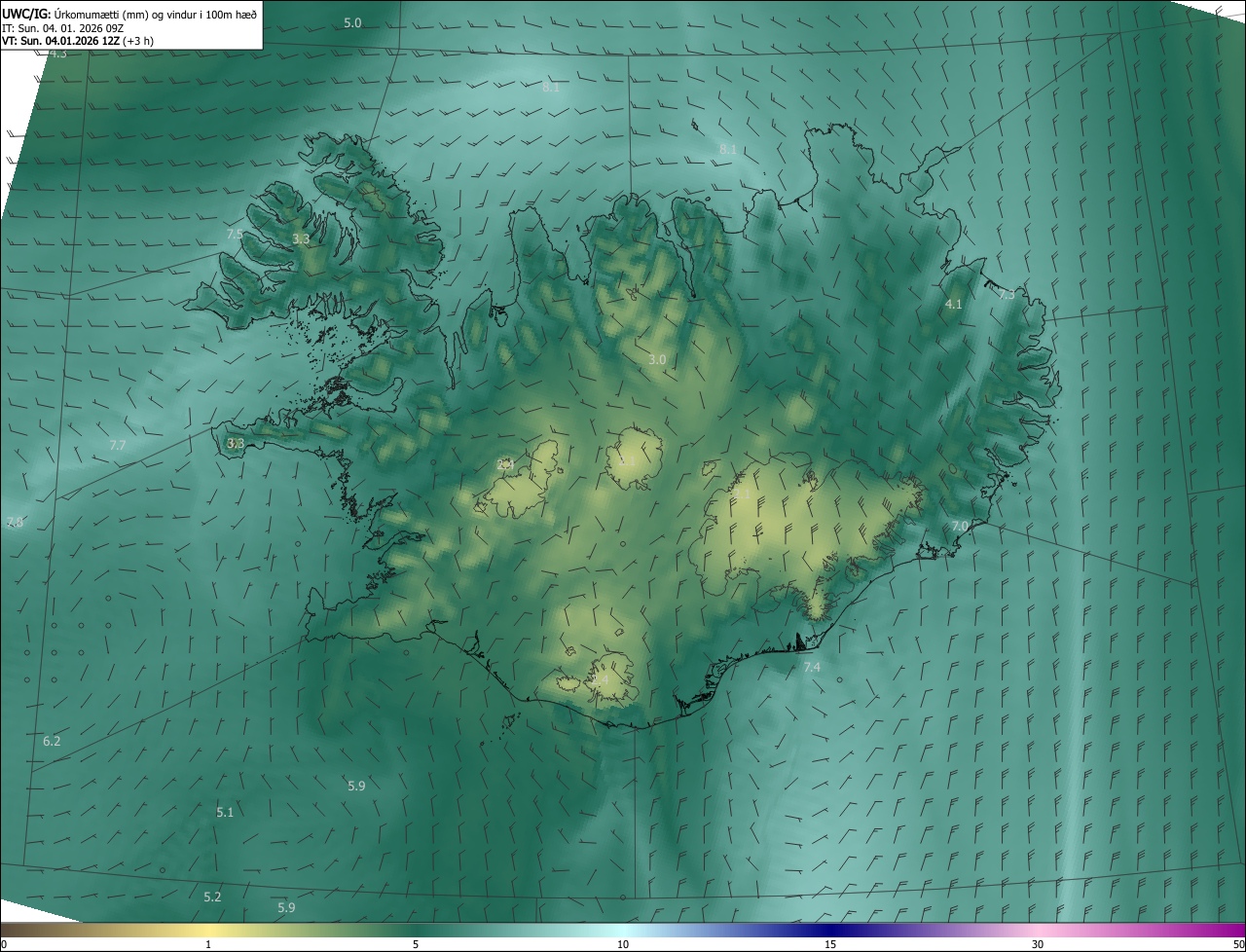
Task: Click the map title 'Úrkomumætti (mm) og vindur í 100m hæð'
Action: (156, 14)
